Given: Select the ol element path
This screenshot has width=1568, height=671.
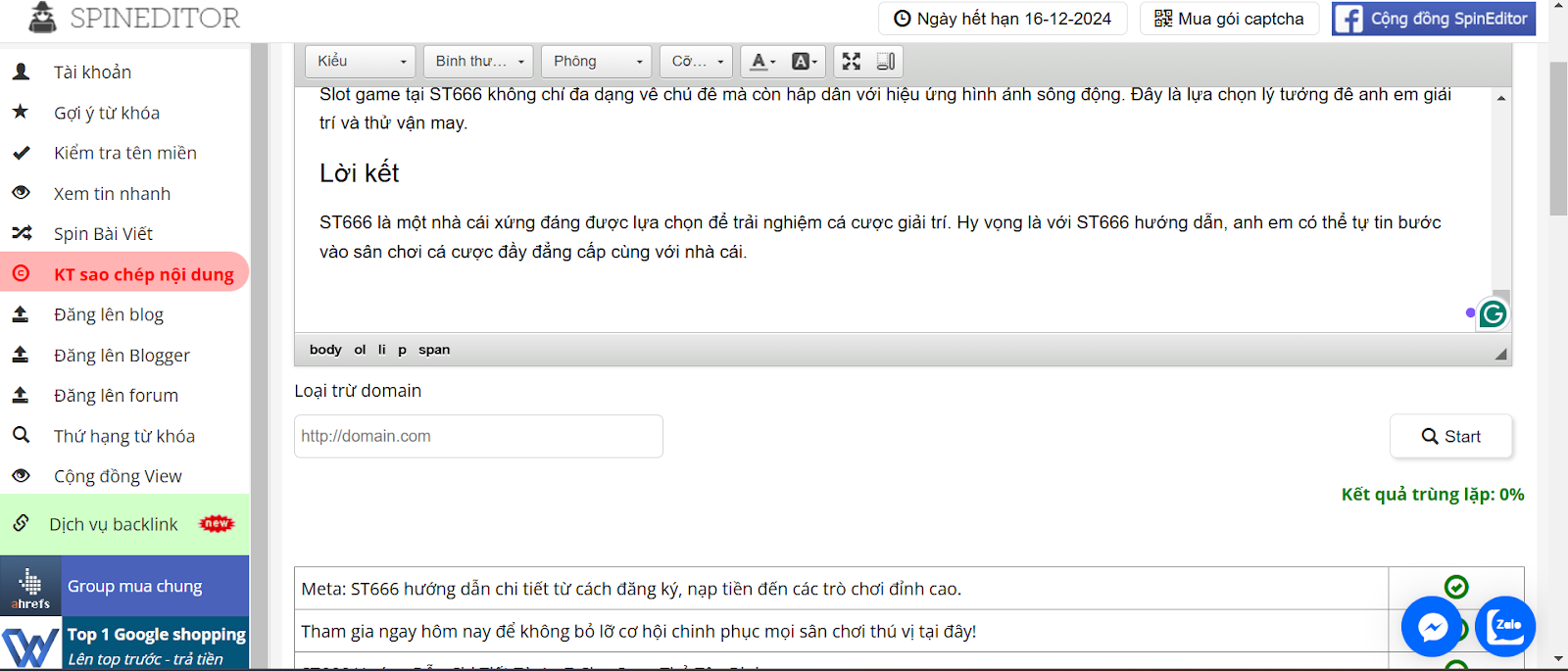Looking at the screenshot, I should click(x=360, y=350).
